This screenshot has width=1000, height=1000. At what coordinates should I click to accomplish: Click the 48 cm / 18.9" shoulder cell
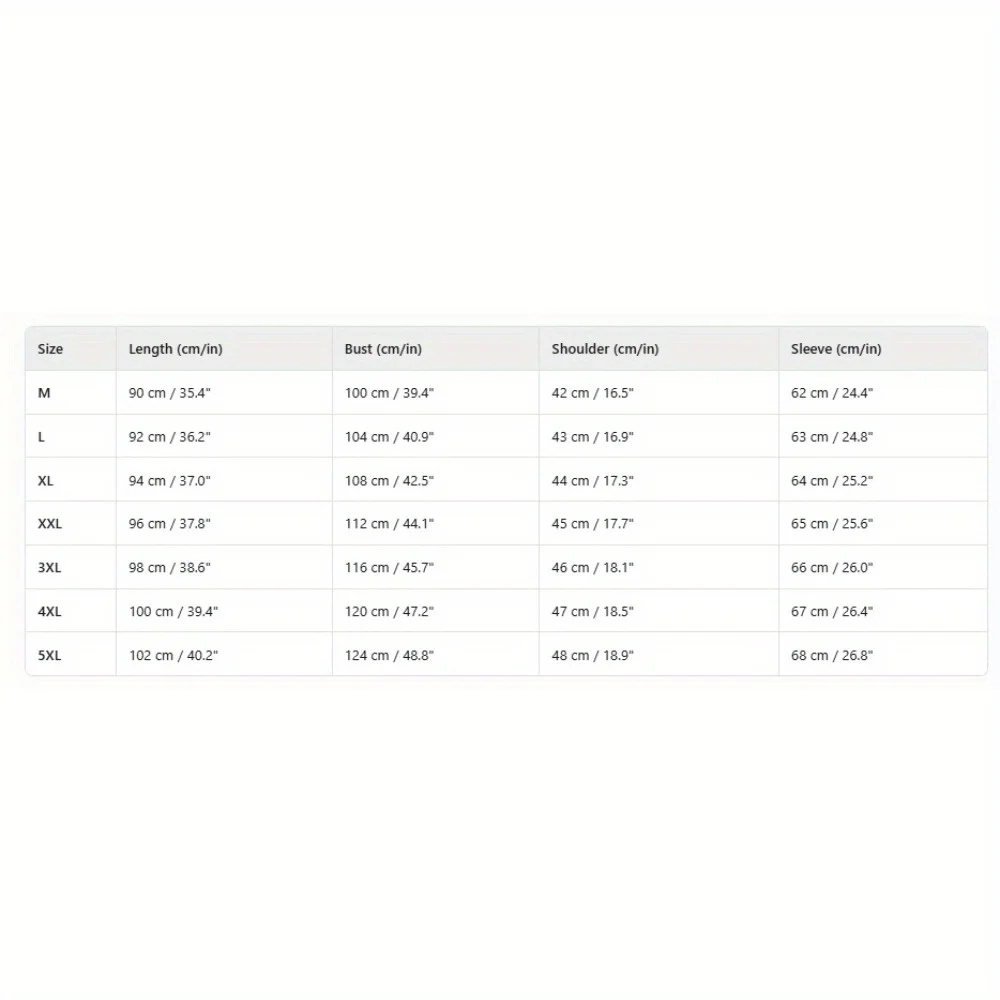[592, 656]
